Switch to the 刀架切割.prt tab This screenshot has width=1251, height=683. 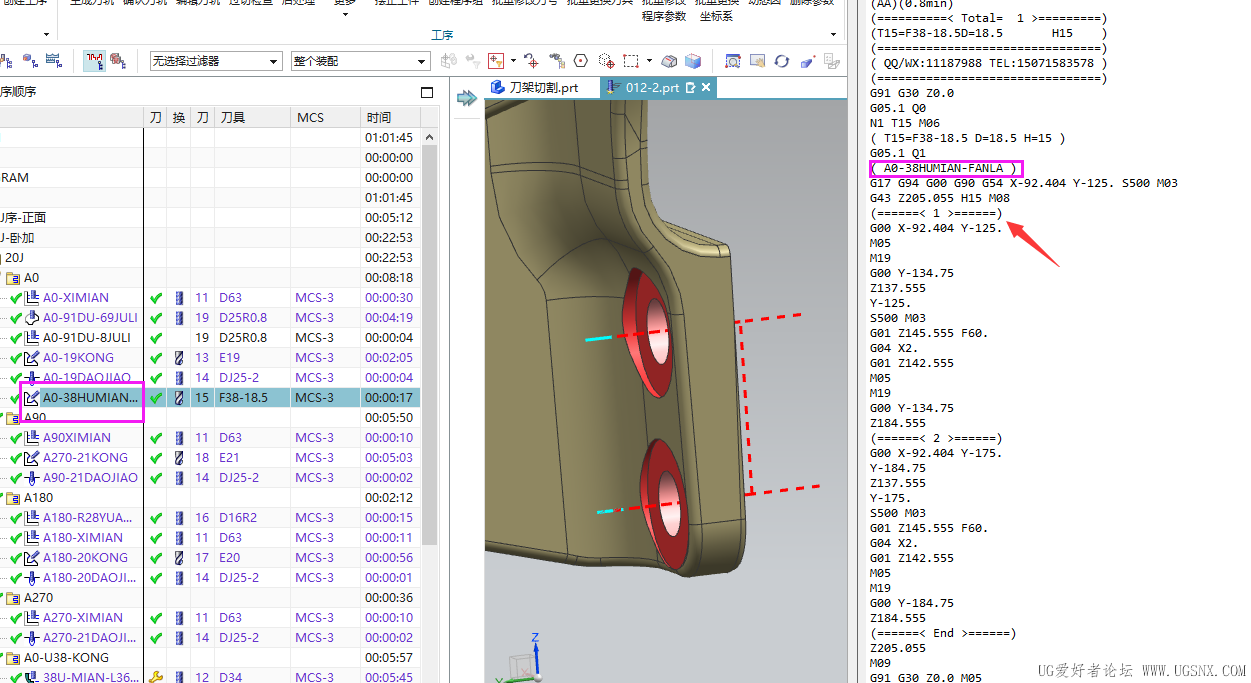[x=534, y=88]
